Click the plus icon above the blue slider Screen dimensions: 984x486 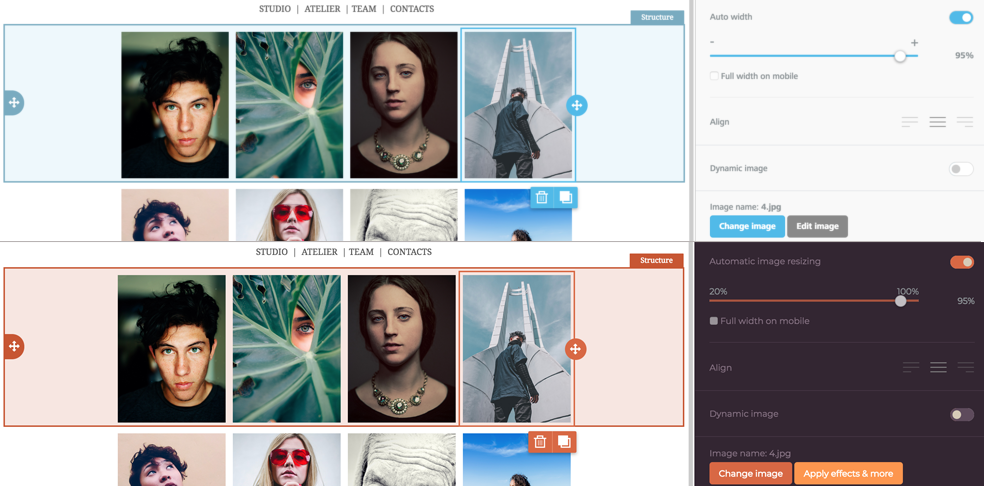(x=914, y=43)
